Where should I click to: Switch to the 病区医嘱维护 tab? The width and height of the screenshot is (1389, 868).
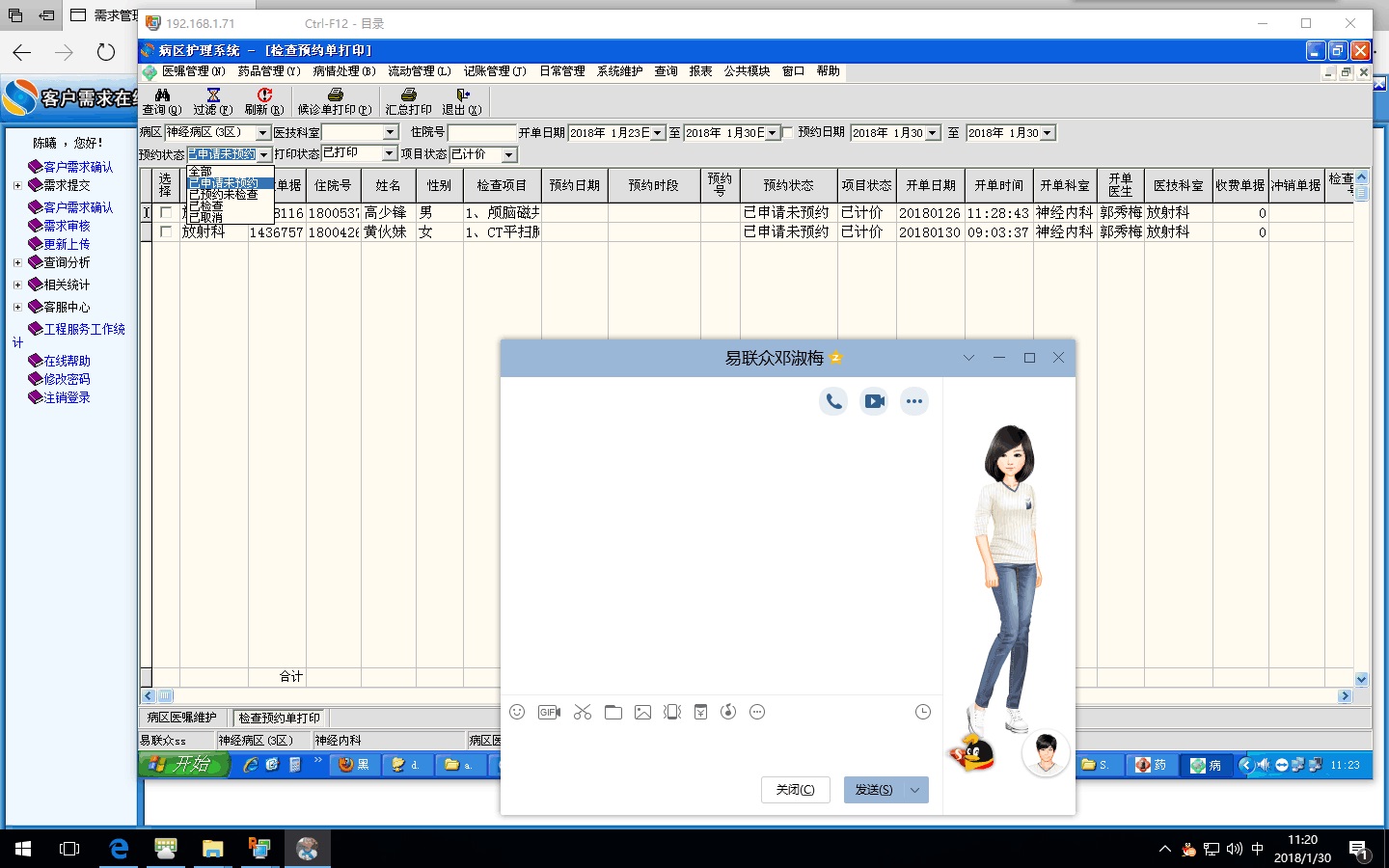182,718
